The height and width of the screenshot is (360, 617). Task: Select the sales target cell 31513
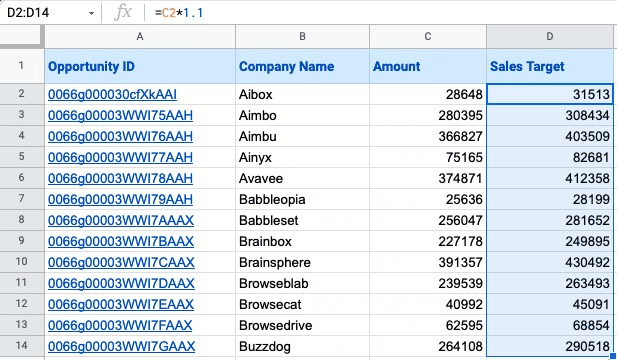[550, 94]
